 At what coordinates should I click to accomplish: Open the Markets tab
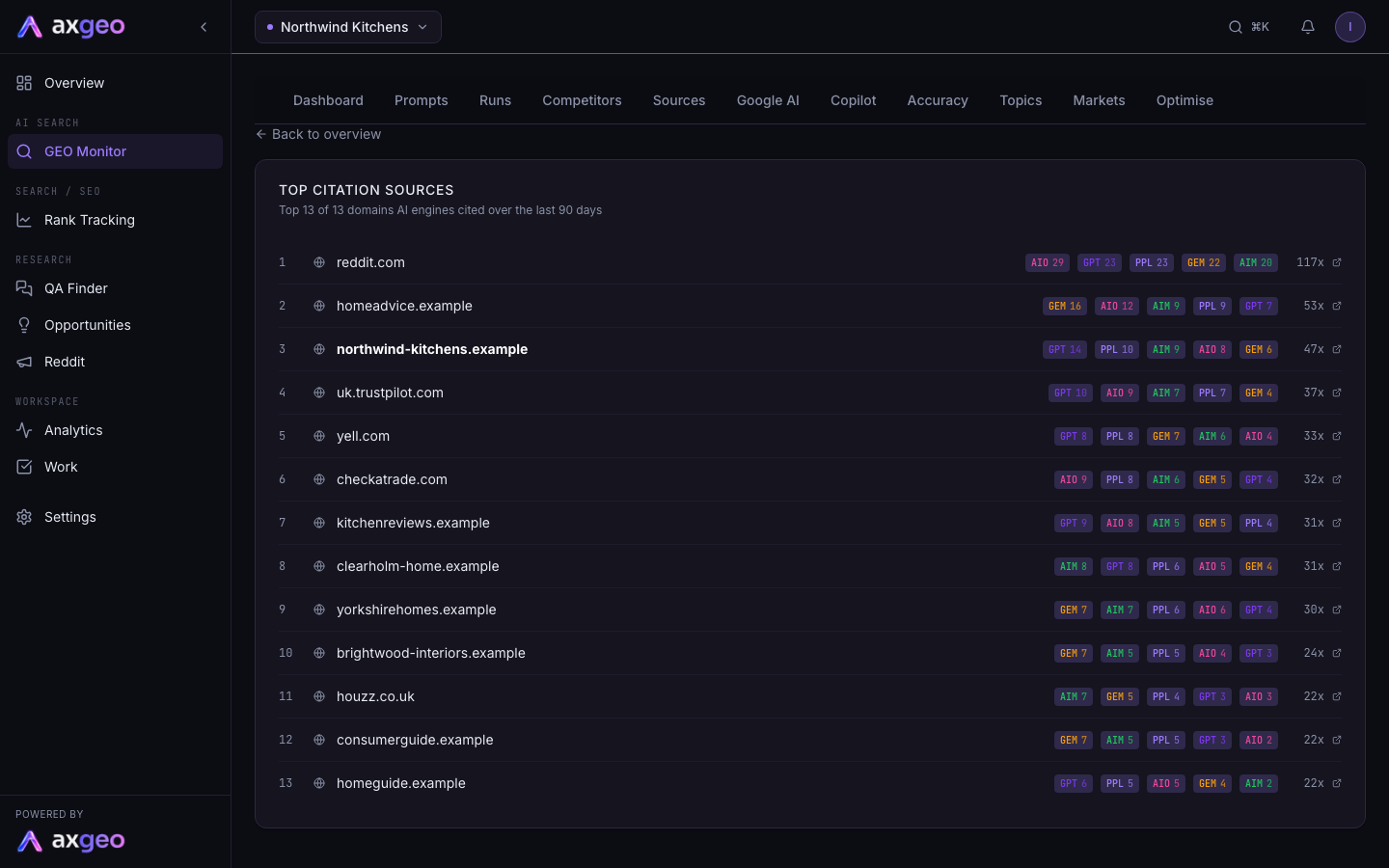1099,100
